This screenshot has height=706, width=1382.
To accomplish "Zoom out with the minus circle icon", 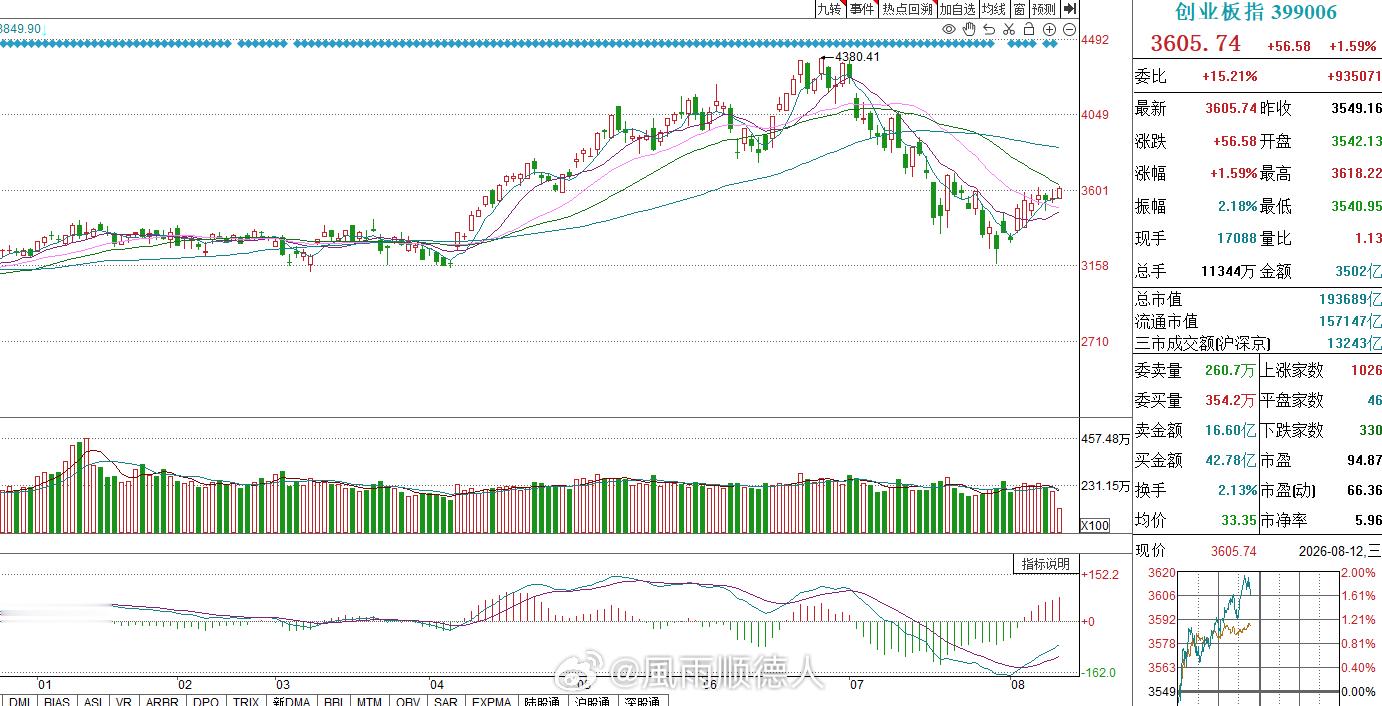I will point(1069,29).
